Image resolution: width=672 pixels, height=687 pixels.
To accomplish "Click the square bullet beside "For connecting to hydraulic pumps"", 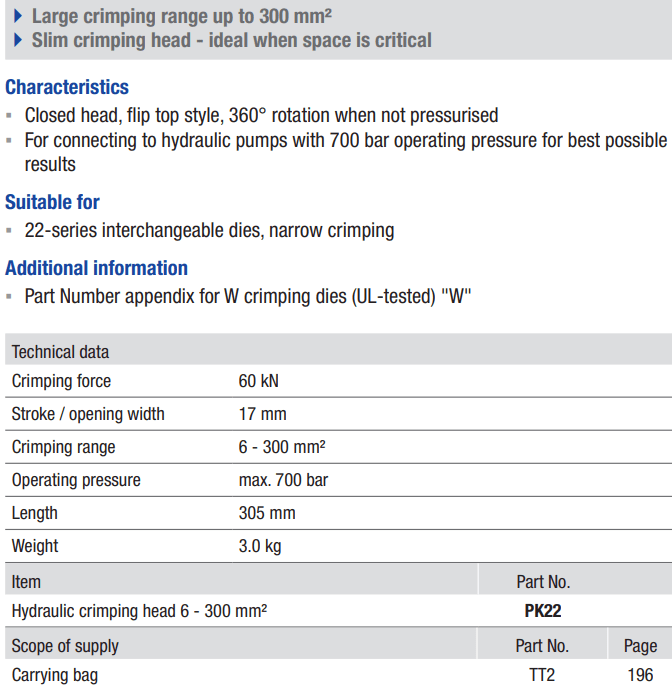I will pos(10,141).
